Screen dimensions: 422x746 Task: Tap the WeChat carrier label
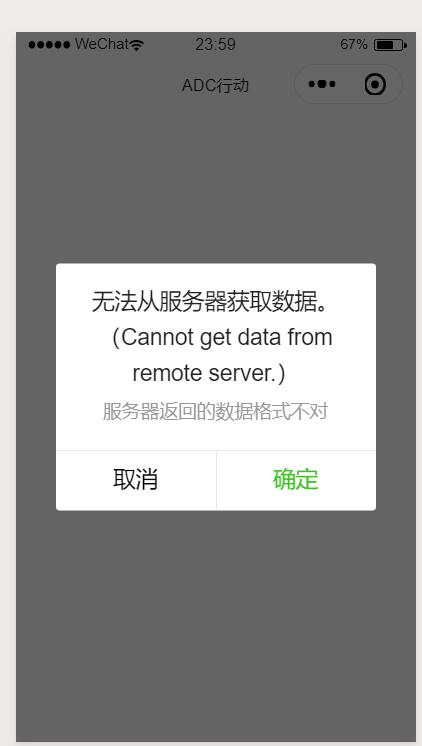point(102,44)
